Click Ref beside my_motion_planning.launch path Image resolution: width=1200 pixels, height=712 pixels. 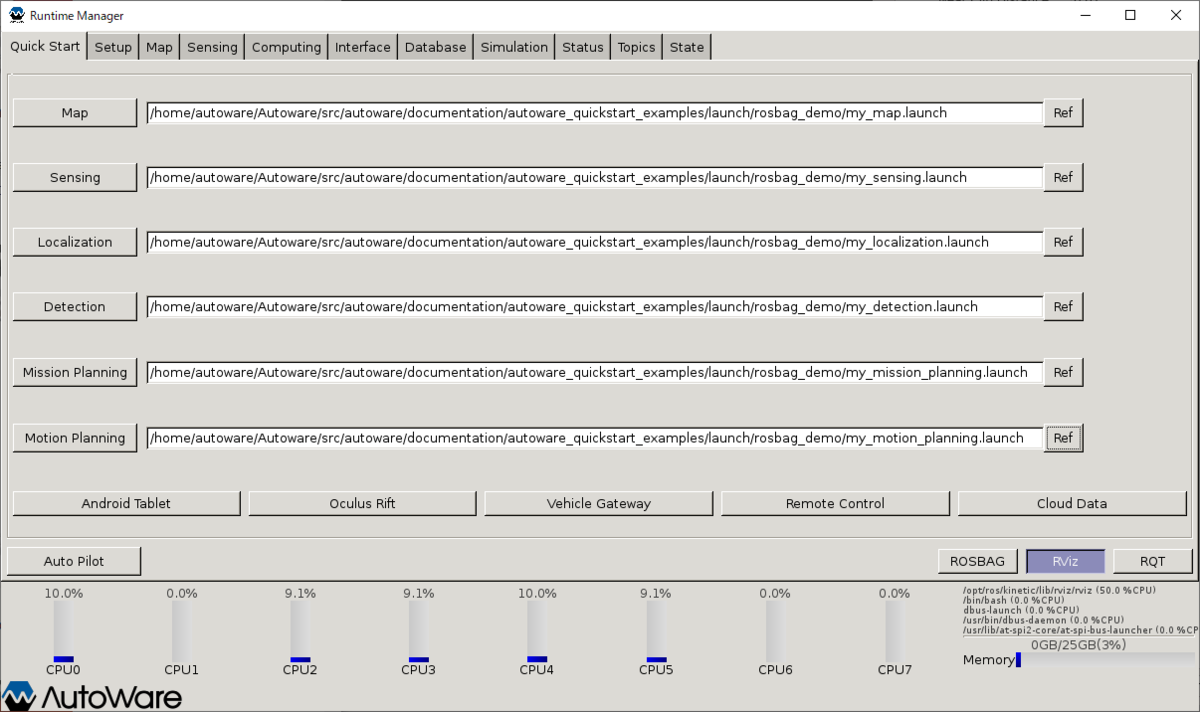tap(1063, 438)
